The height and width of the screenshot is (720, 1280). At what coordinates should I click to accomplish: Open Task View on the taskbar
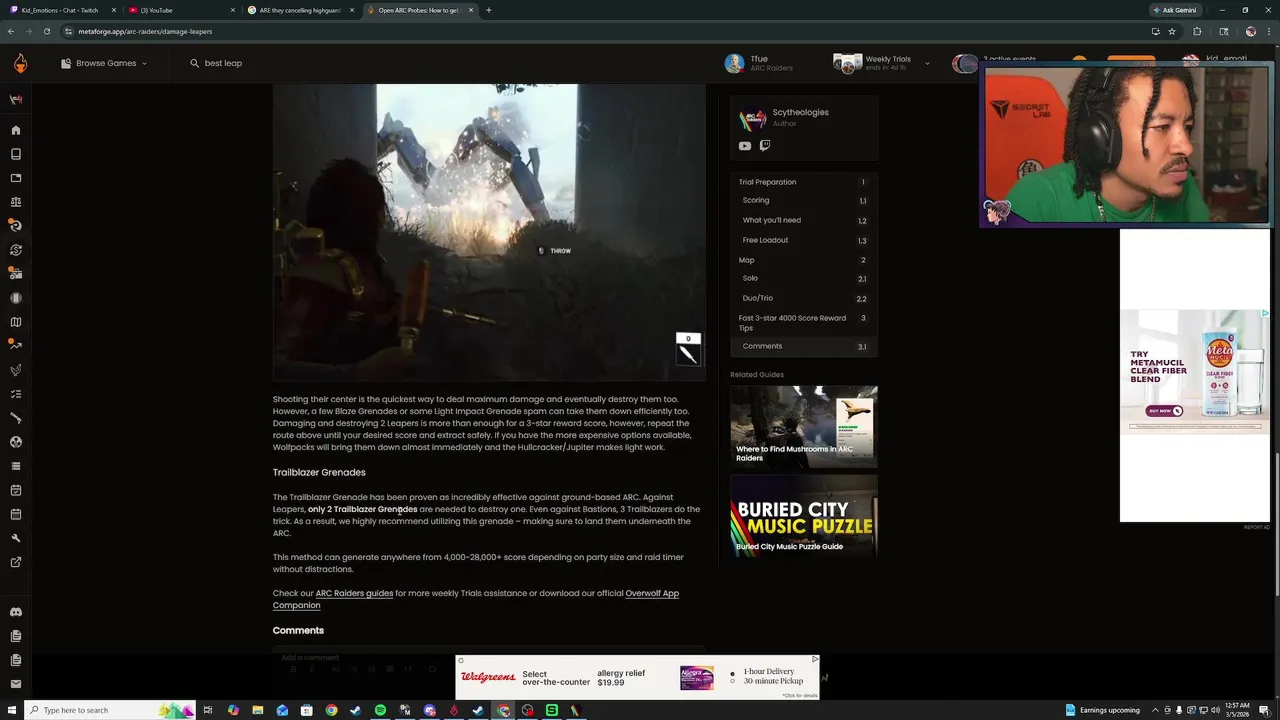coord(208,710)
